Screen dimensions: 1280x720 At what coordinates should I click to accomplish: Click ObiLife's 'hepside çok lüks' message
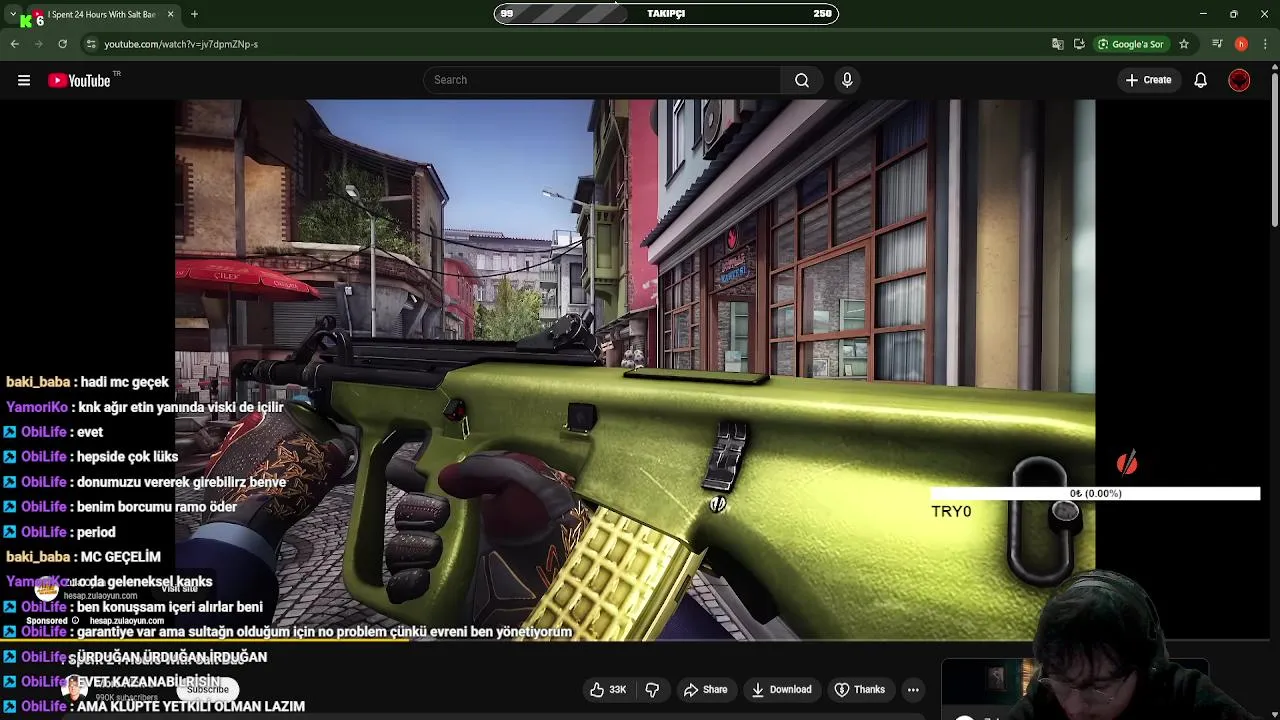coord(90,457)
